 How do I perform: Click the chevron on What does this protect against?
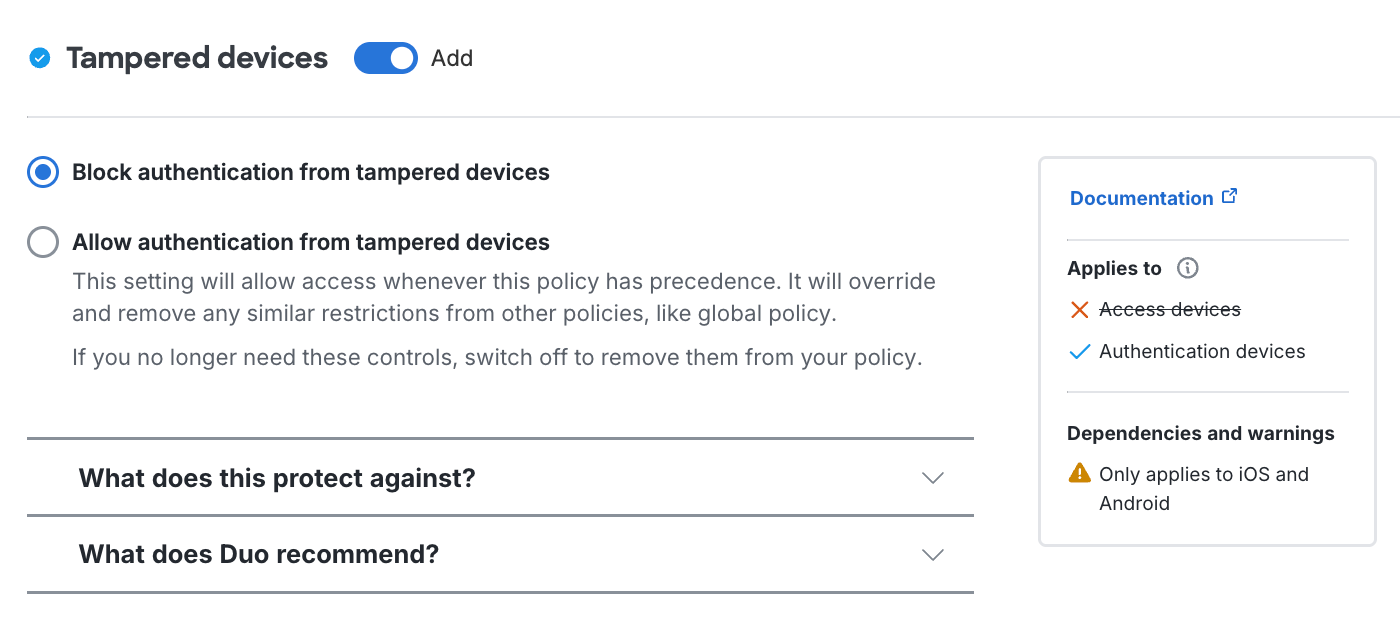pyautogui.click(x=932, y=478)
